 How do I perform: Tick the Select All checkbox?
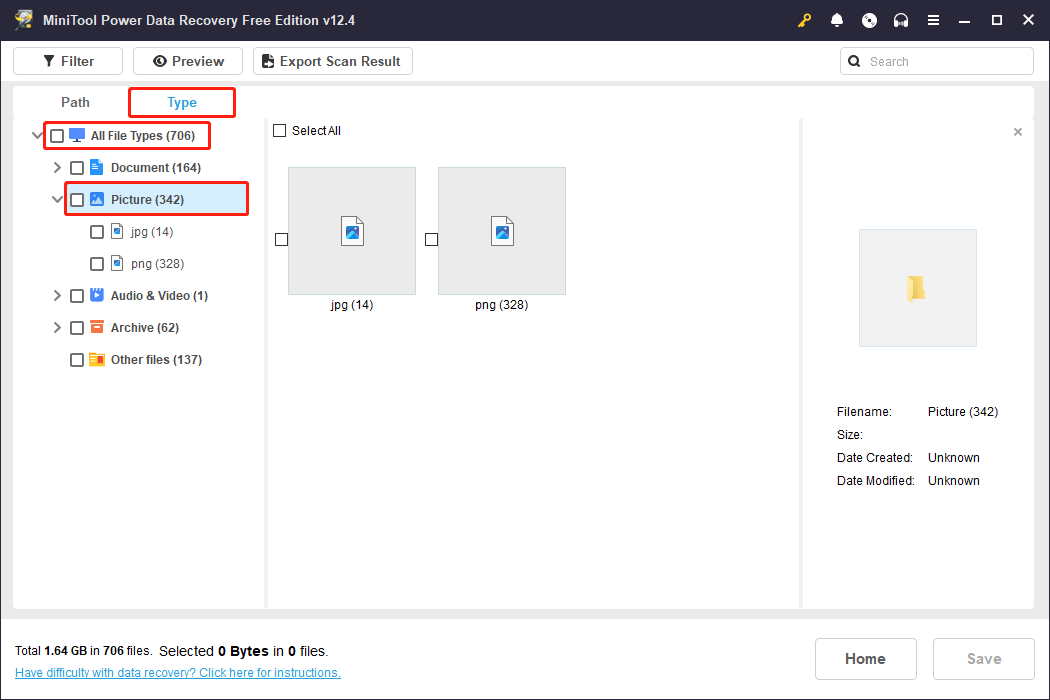pyautogui.click(x=280, y=131)
